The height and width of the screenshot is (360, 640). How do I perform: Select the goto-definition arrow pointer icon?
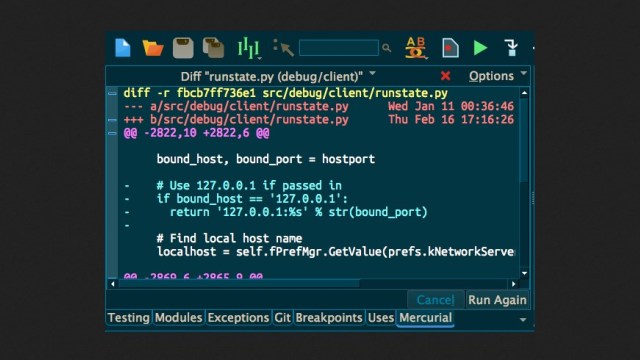click(283, 48)
